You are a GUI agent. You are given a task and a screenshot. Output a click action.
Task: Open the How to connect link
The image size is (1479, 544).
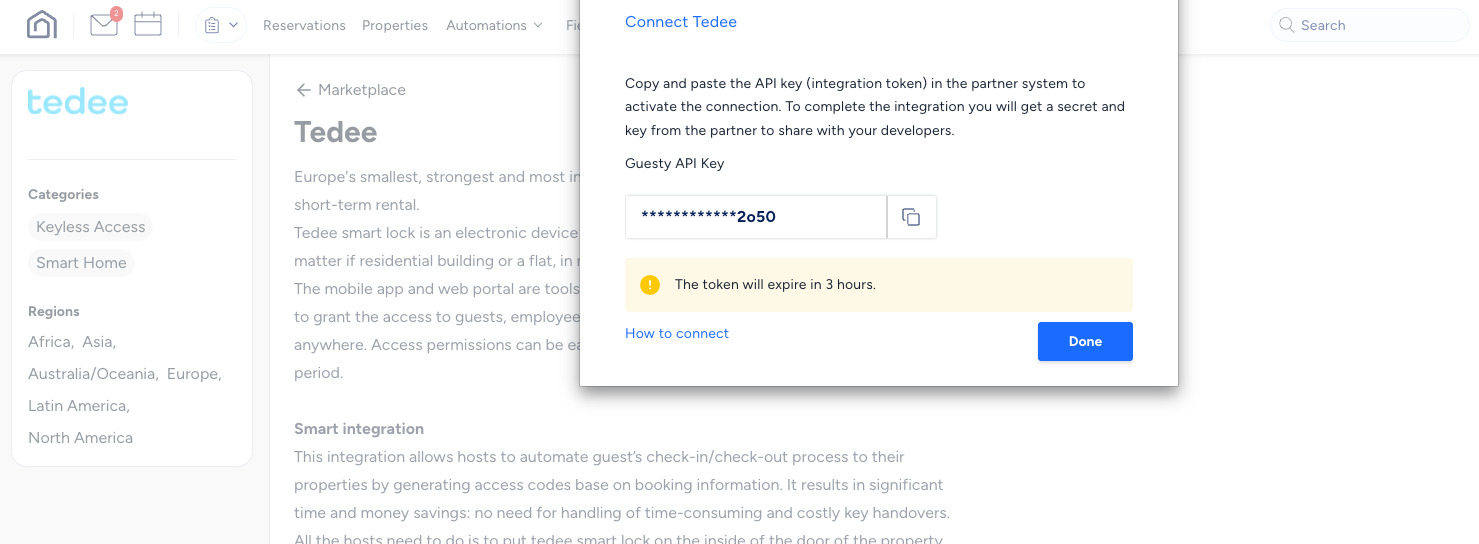[677, 333]
